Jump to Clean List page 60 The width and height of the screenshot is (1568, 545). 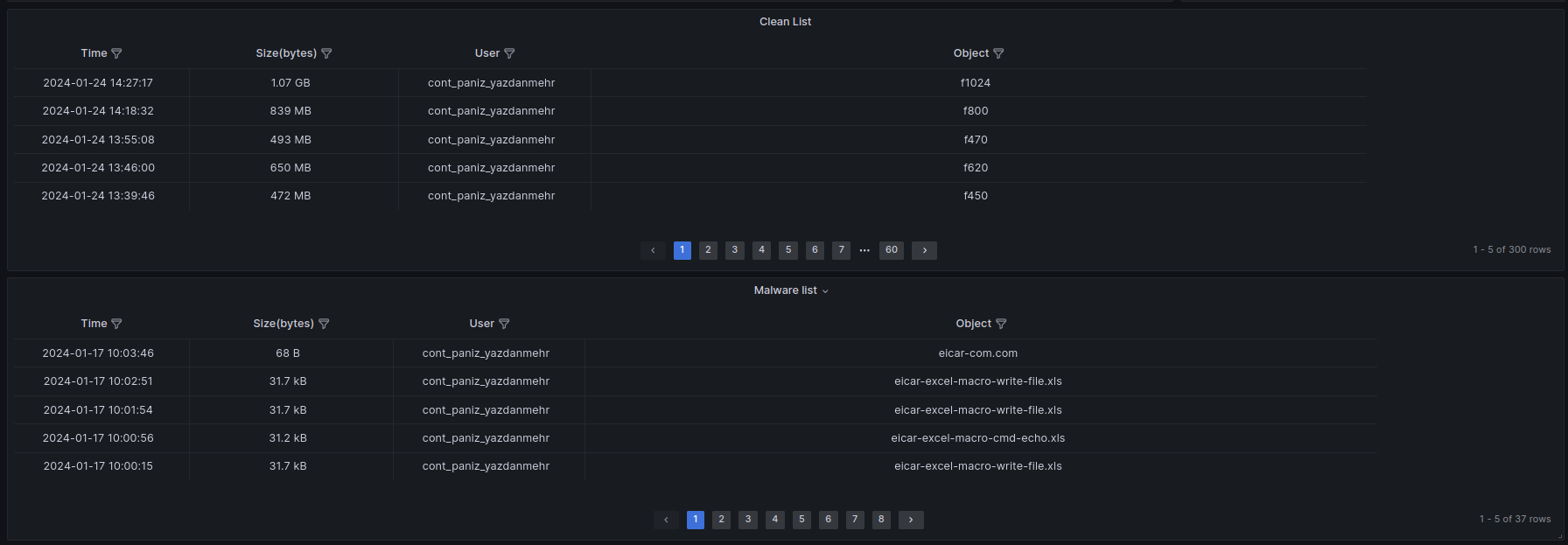point(892,250)
